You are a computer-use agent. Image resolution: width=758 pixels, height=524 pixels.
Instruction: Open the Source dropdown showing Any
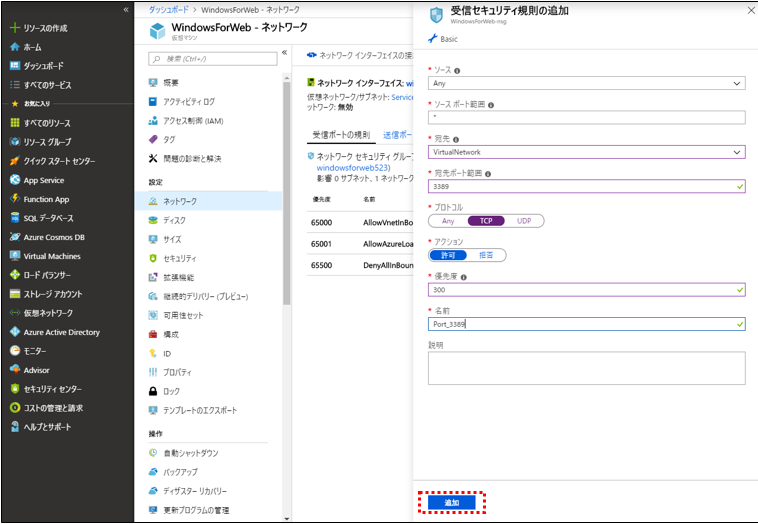click(586, 83)
